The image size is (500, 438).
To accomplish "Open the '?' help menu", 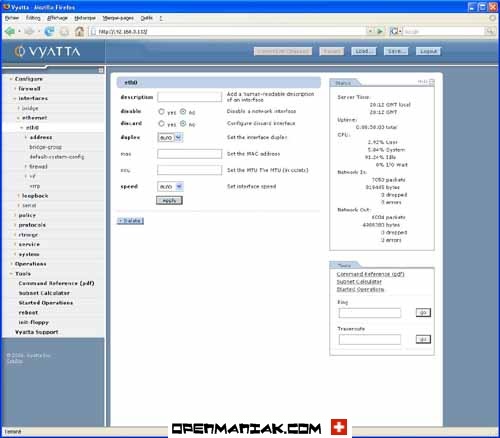I will [161, 18].
